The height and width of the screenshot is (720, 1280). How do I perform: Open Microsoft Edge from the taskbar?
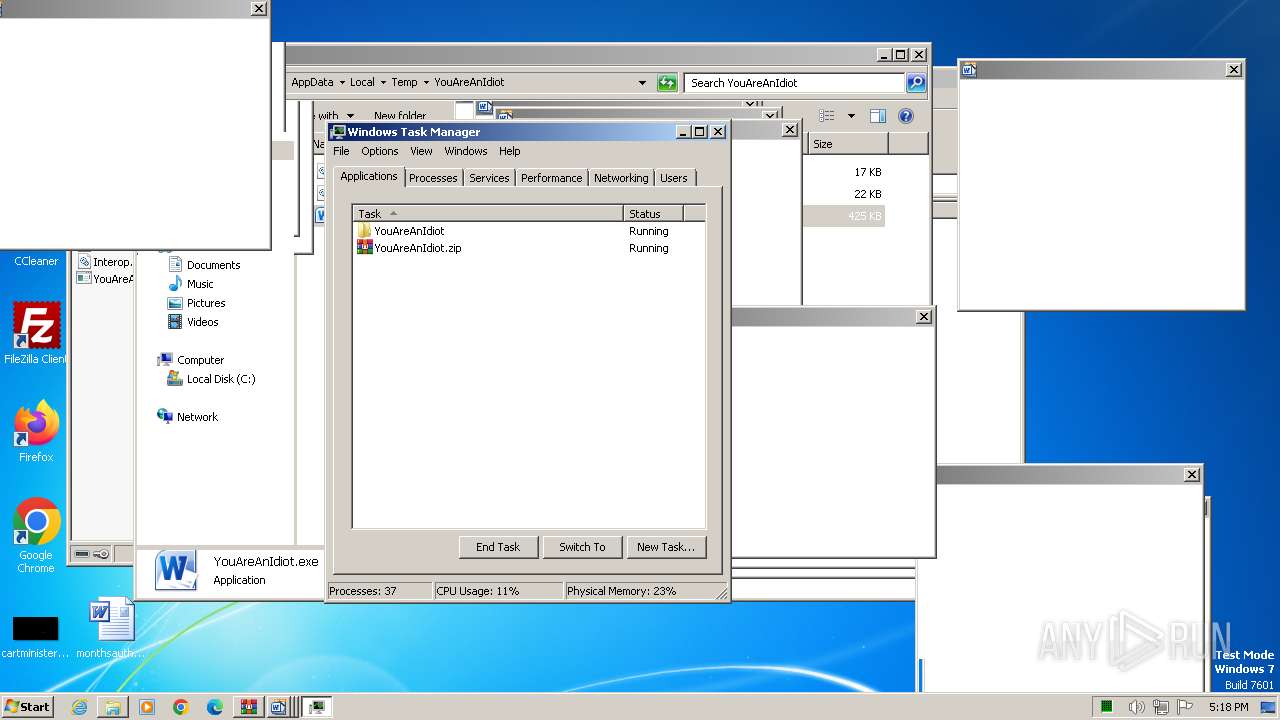[x=215, y=707]
